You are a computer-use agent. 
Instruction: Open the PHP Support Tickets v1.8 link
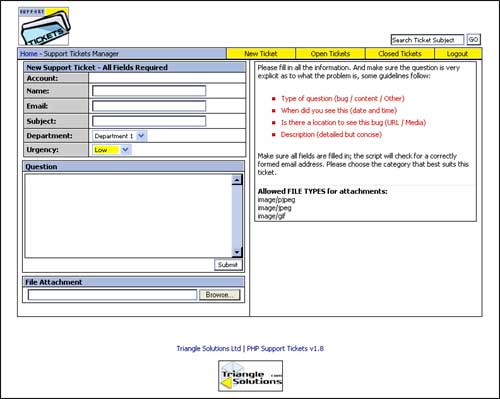point(285,349)
